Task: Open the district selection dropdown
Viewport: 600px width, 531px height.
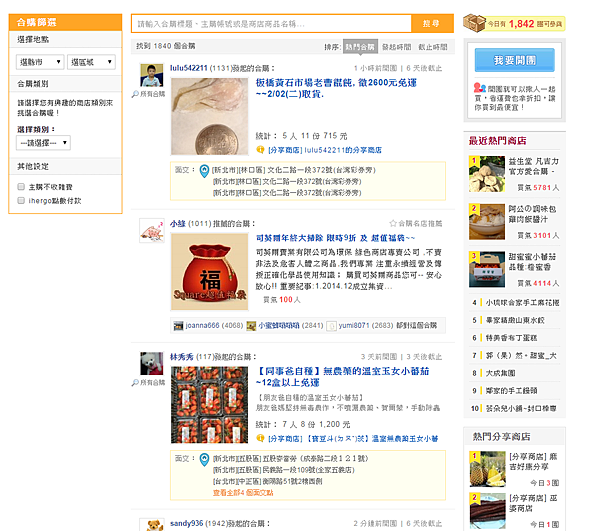Action: 91,62
